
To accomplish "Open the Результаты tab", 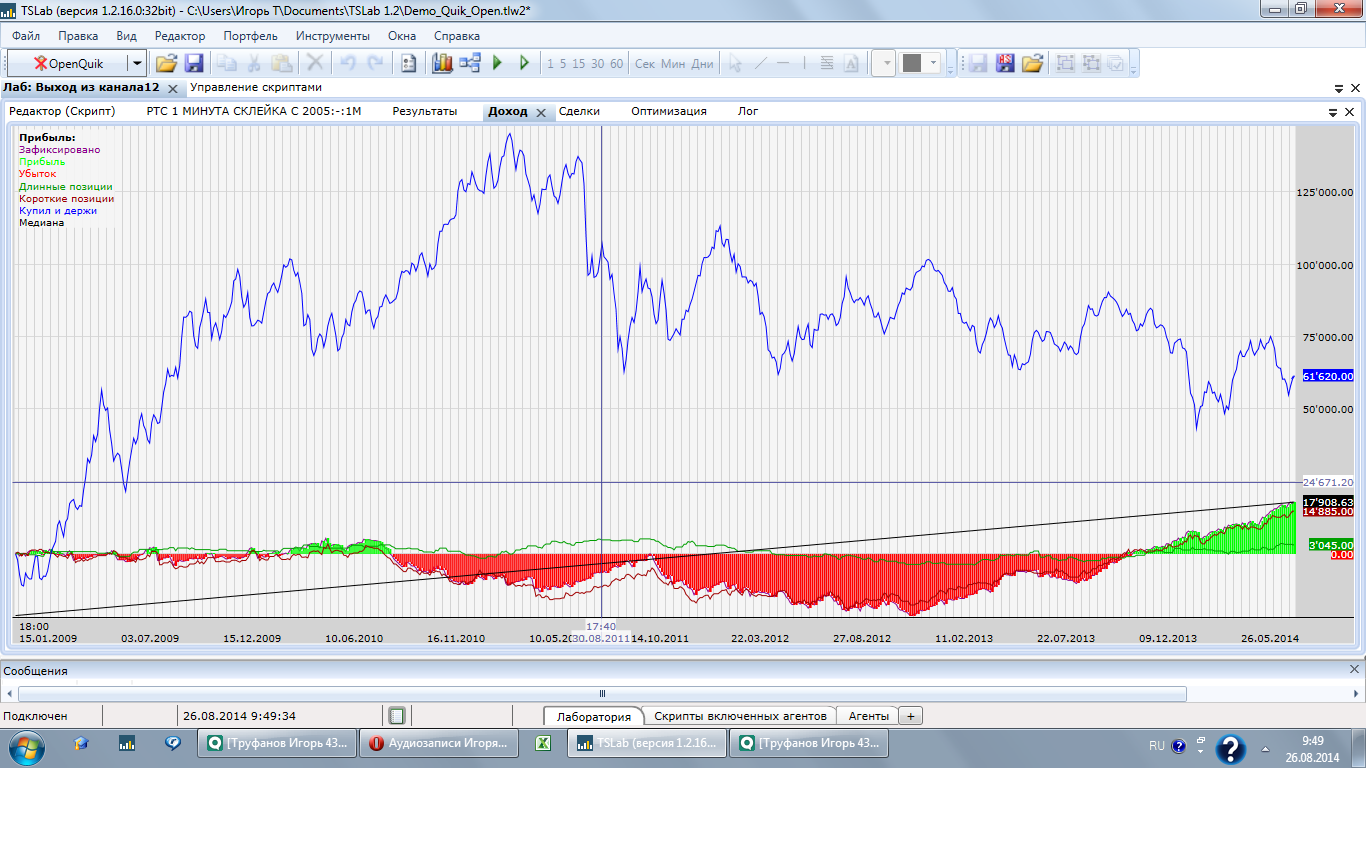I will [x=424, y=111].
